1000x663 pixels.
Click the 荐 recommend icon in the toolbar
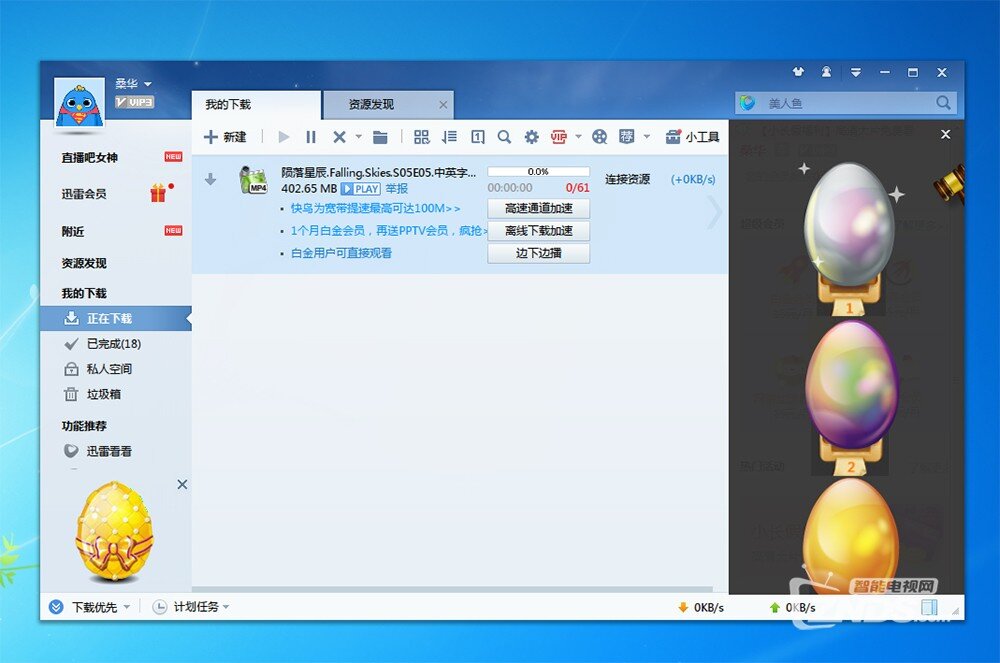pyautogui.click(x=627, y=137)
